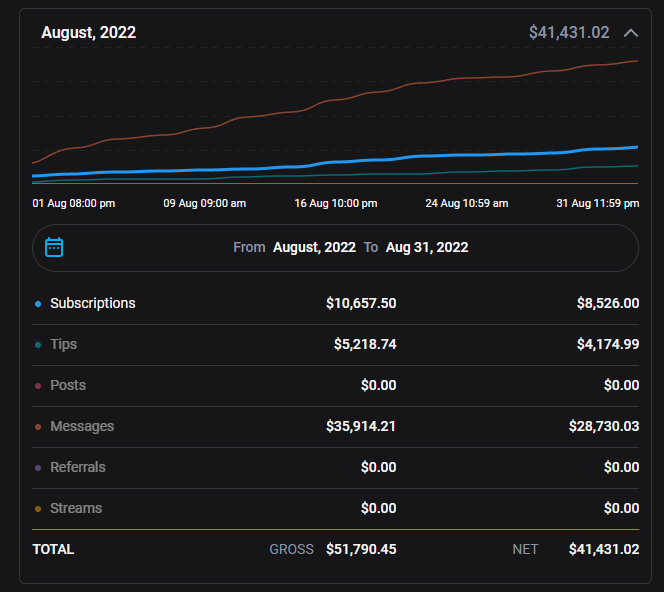Image resolution: width=664 pixels, height=592 pixels.
Task: Click the blue Subscriptions legend dot
Action: [x=38, y=304]
